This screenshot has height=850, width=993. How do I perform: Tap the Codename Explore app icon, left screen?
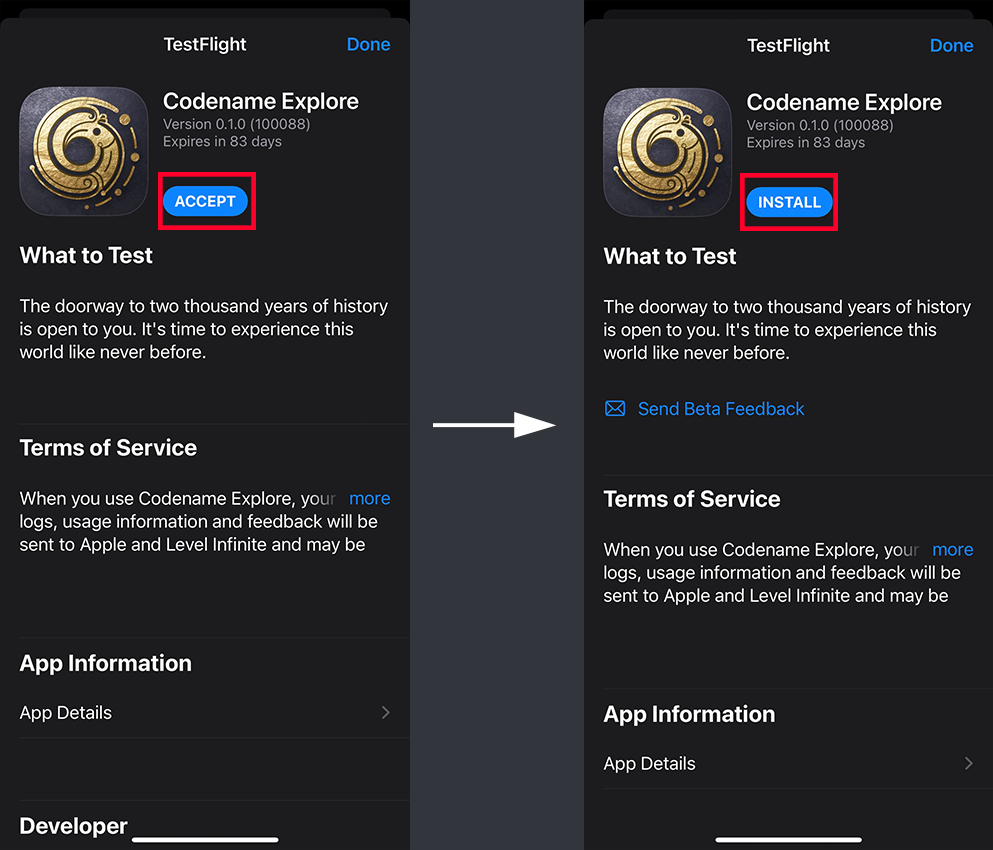[x=84, y=151]
